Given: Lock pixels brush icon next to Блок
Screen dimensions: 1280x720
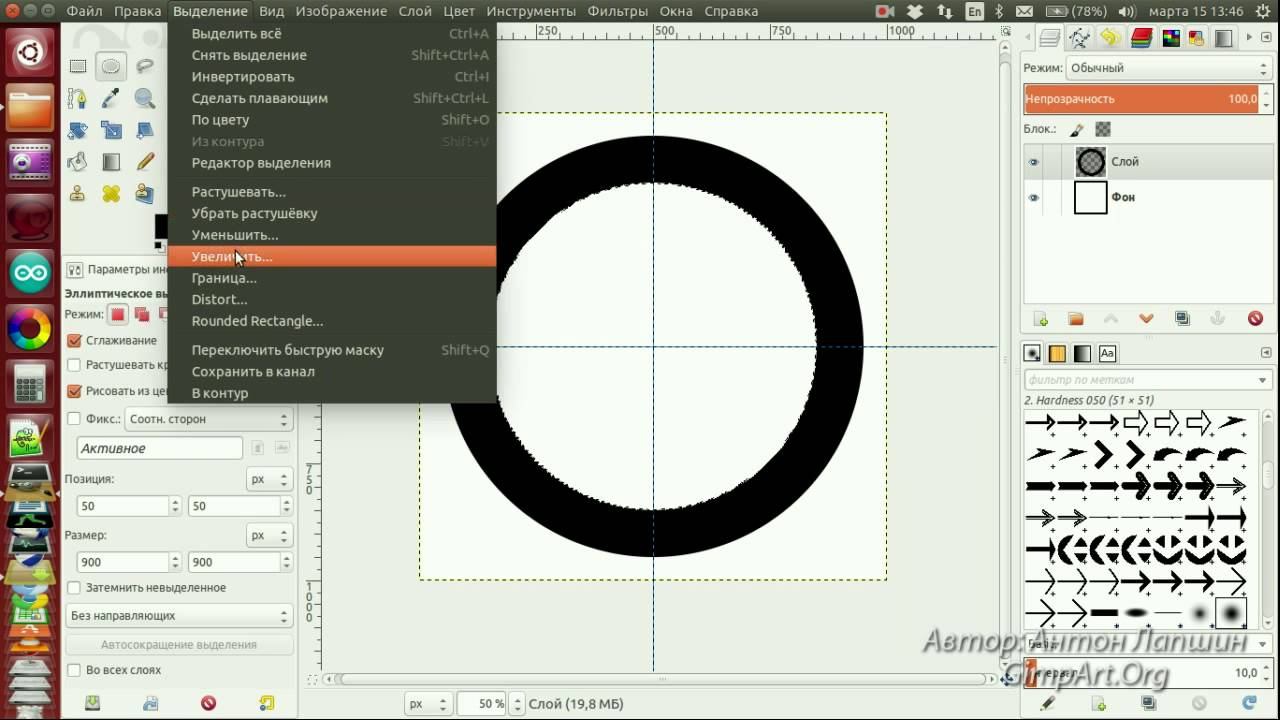Looking at the screenshot, I should pyautogui.click(x=1076, y=129).
